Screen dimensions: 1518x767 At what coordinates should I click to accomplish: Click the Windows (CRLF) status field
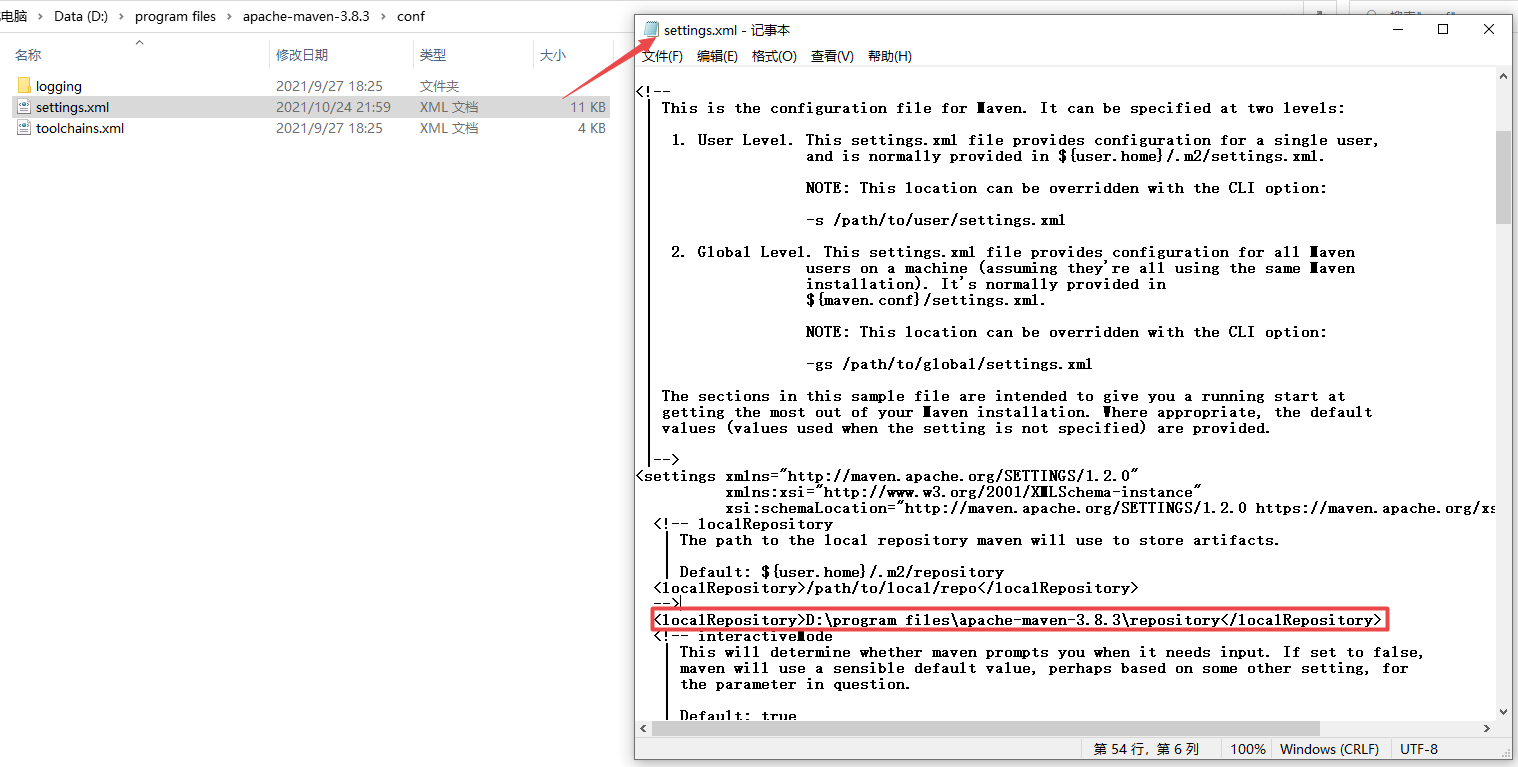coord(1329,749)
